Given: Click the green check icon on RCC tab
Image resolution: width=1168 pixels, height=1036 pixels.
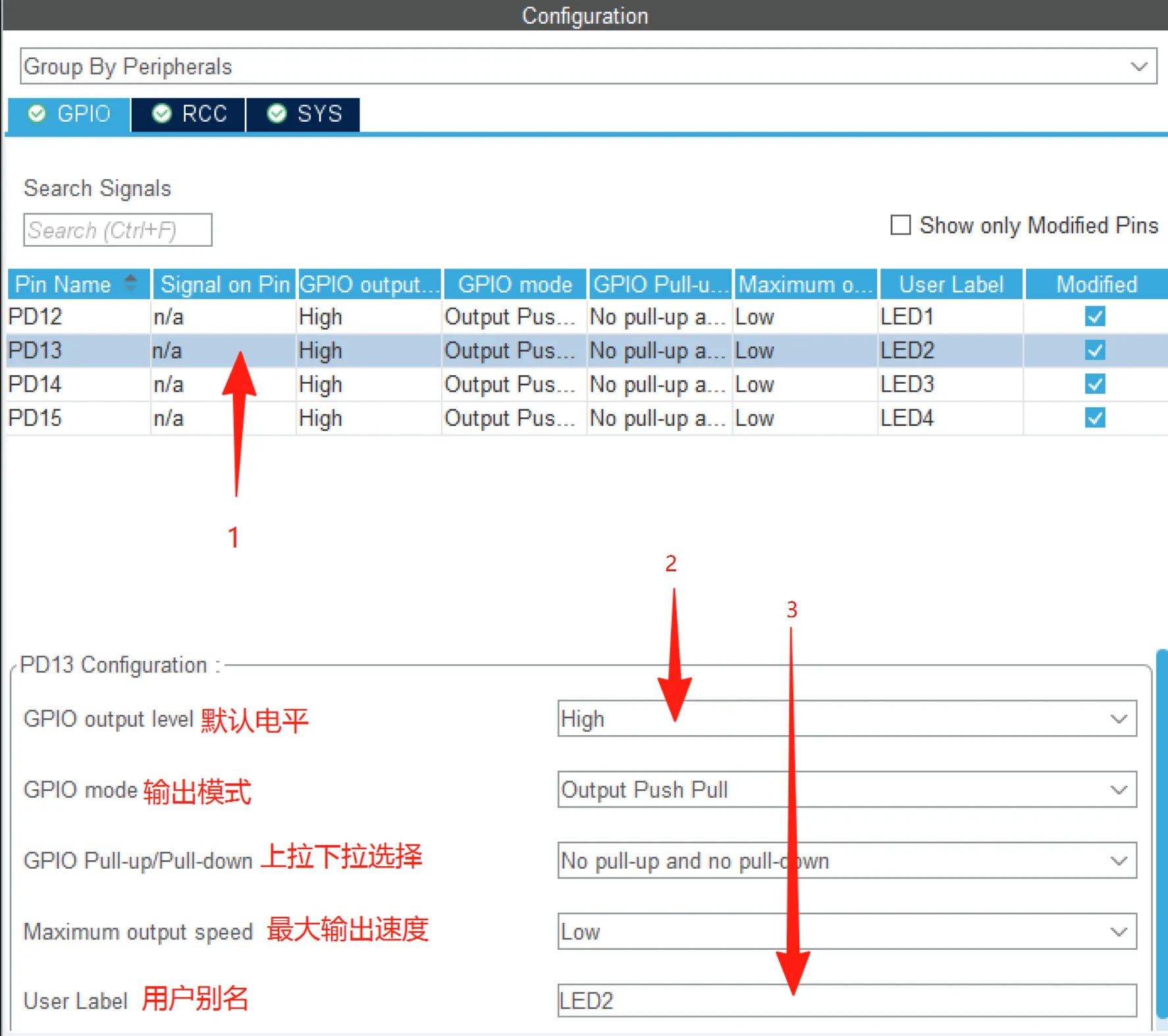Looking at the screenshot, I should tap(163, 113).
